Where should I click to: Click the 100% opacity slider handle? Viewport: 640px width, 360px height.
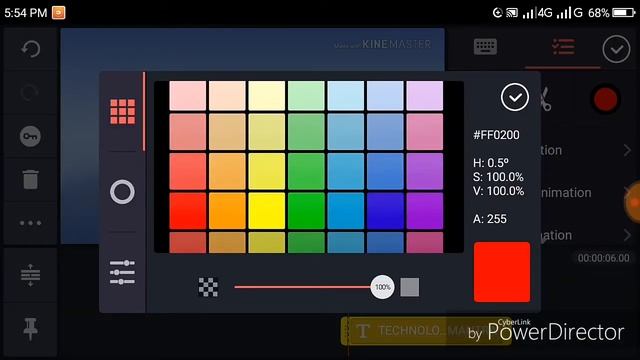click(382, 287)
